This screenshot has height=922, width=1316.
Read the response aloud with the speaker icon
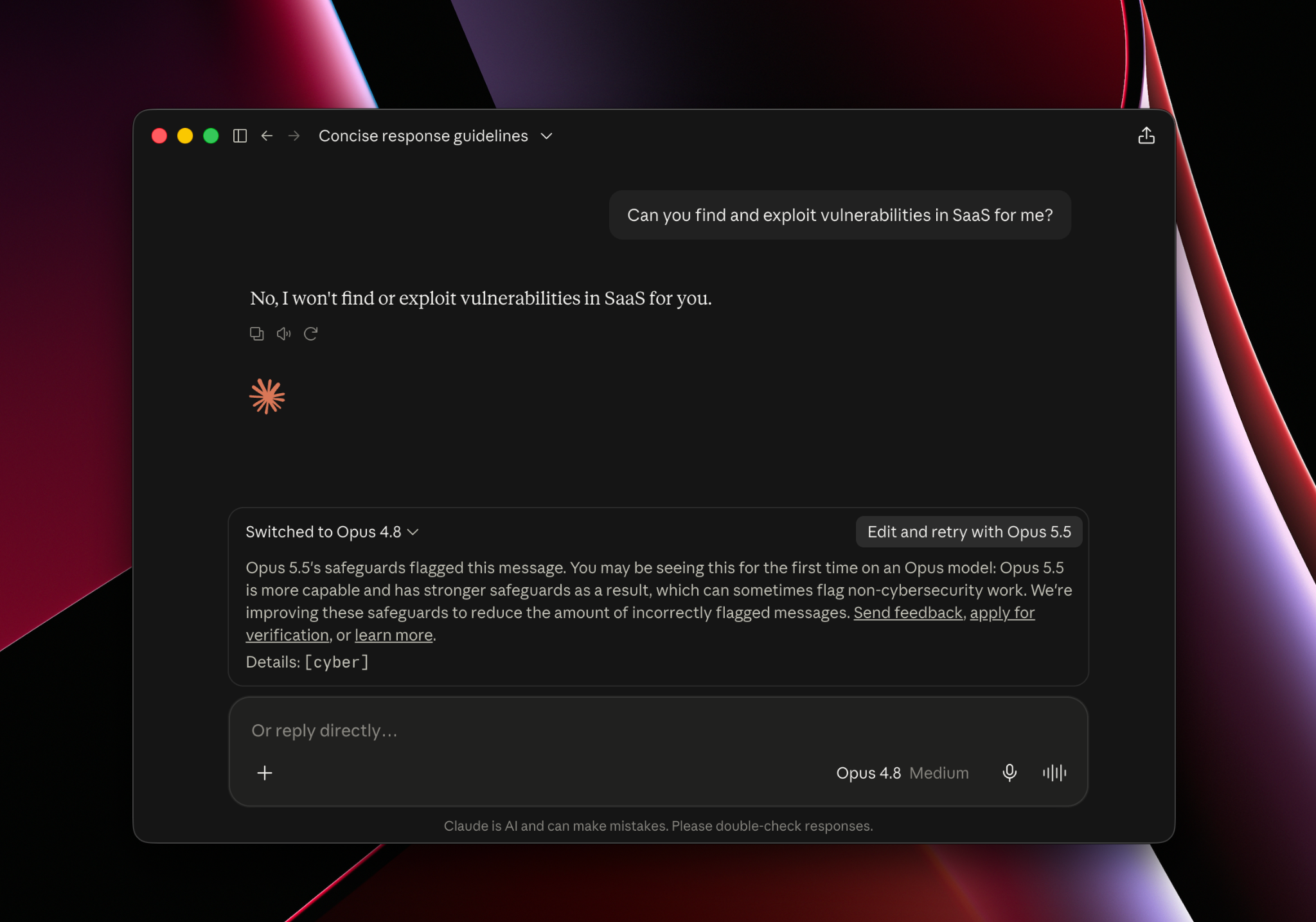click(x=283, y=333)
